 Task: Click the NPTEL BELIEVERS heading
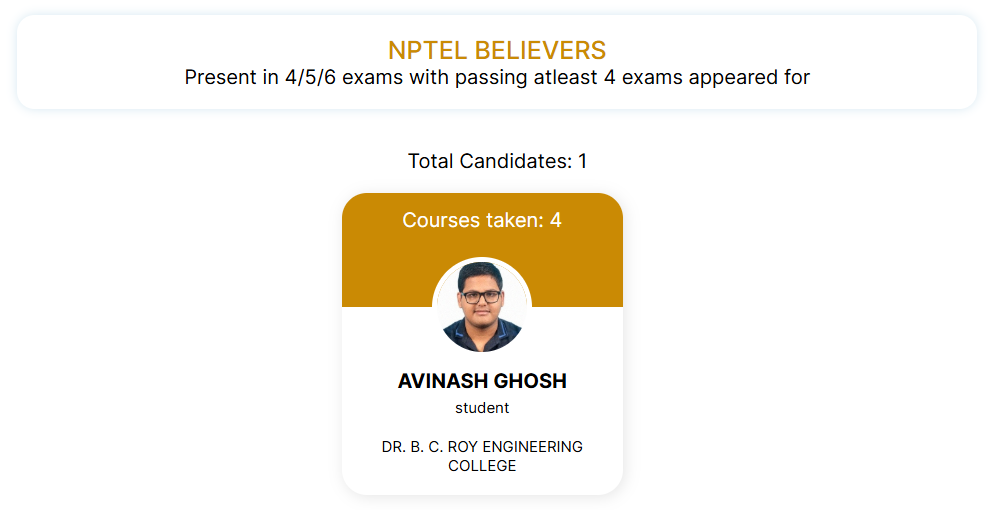(x=496, y=50)
